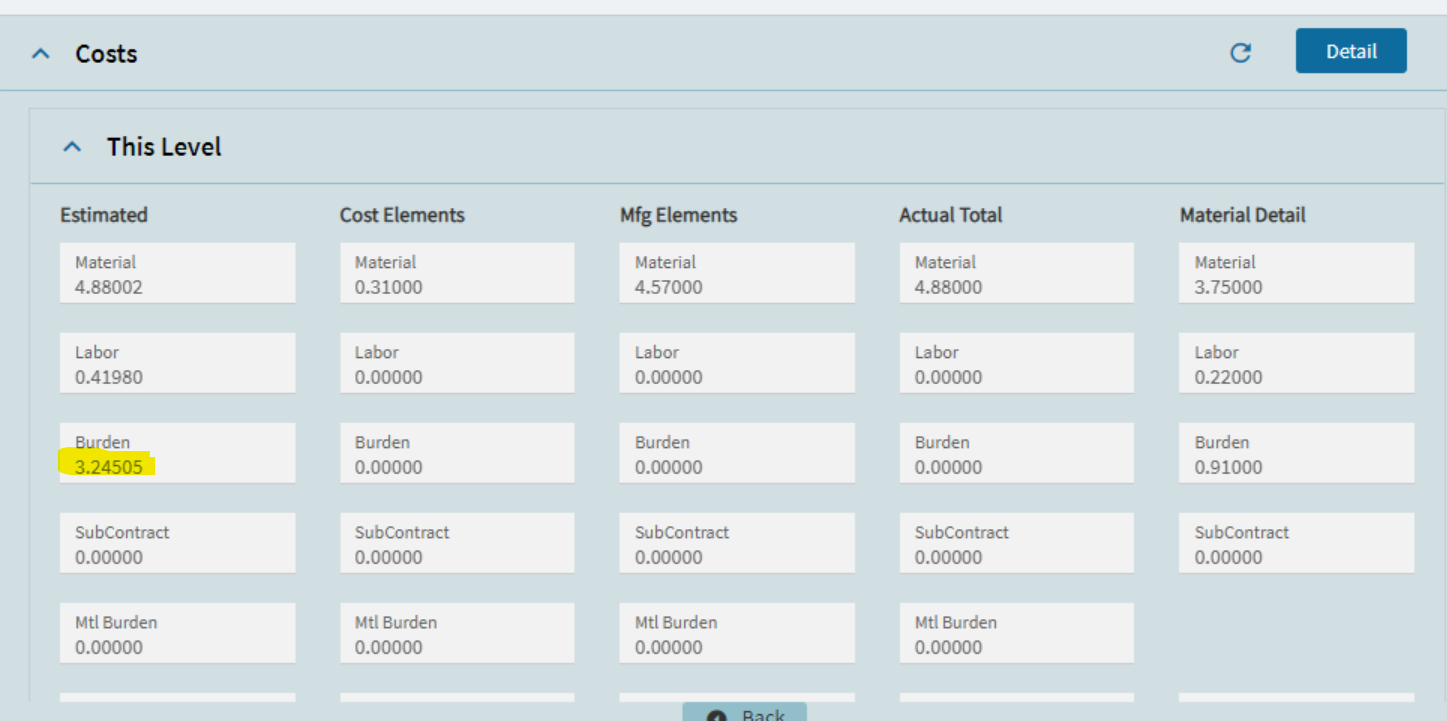Select the Mfg Elements Labor field
1447x721 pixels.
click(737, 363)
